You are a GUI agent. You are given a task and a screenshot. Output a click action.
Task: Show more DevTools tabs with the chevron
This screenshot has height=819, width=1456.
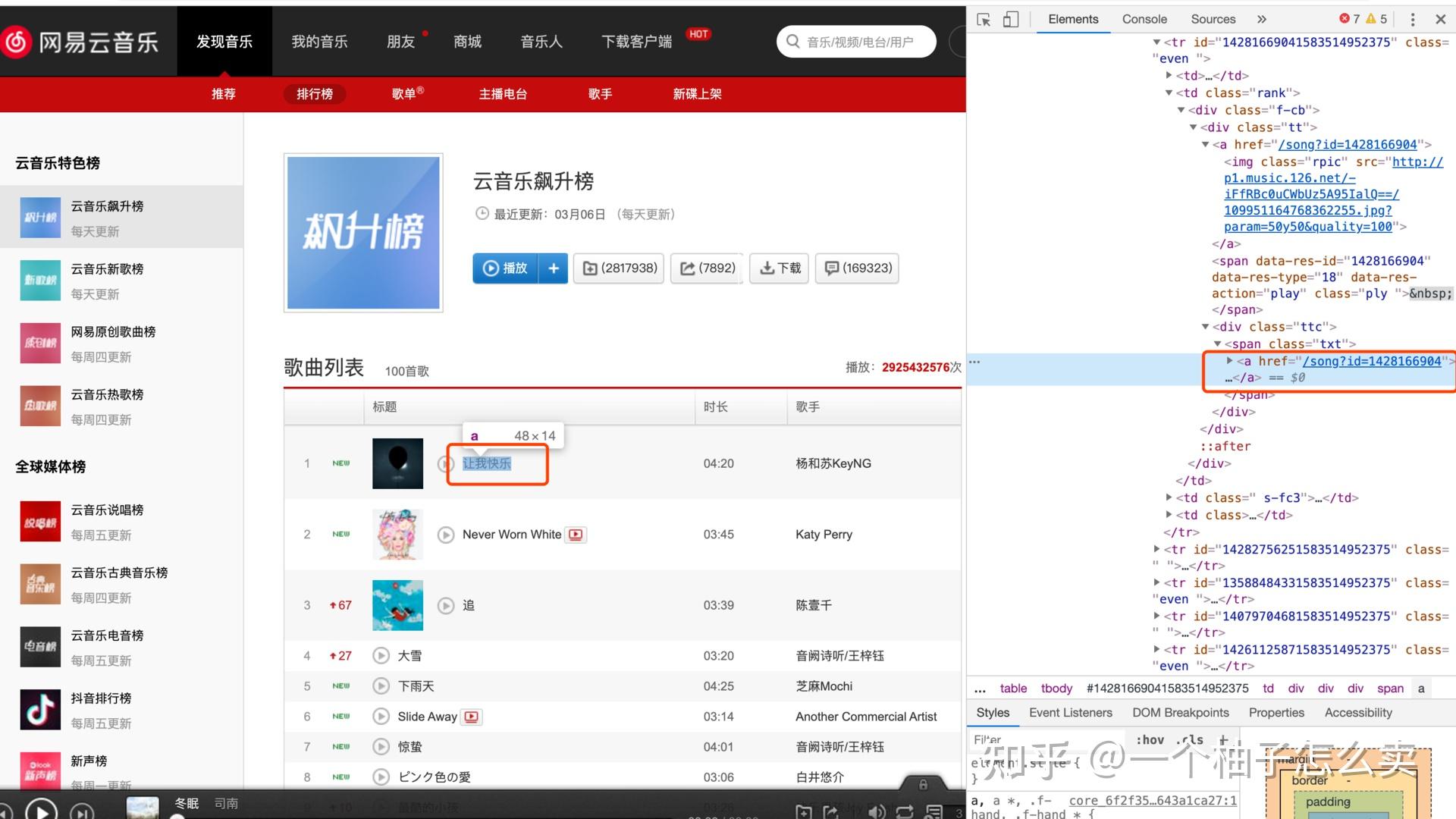click(1262, 20)
